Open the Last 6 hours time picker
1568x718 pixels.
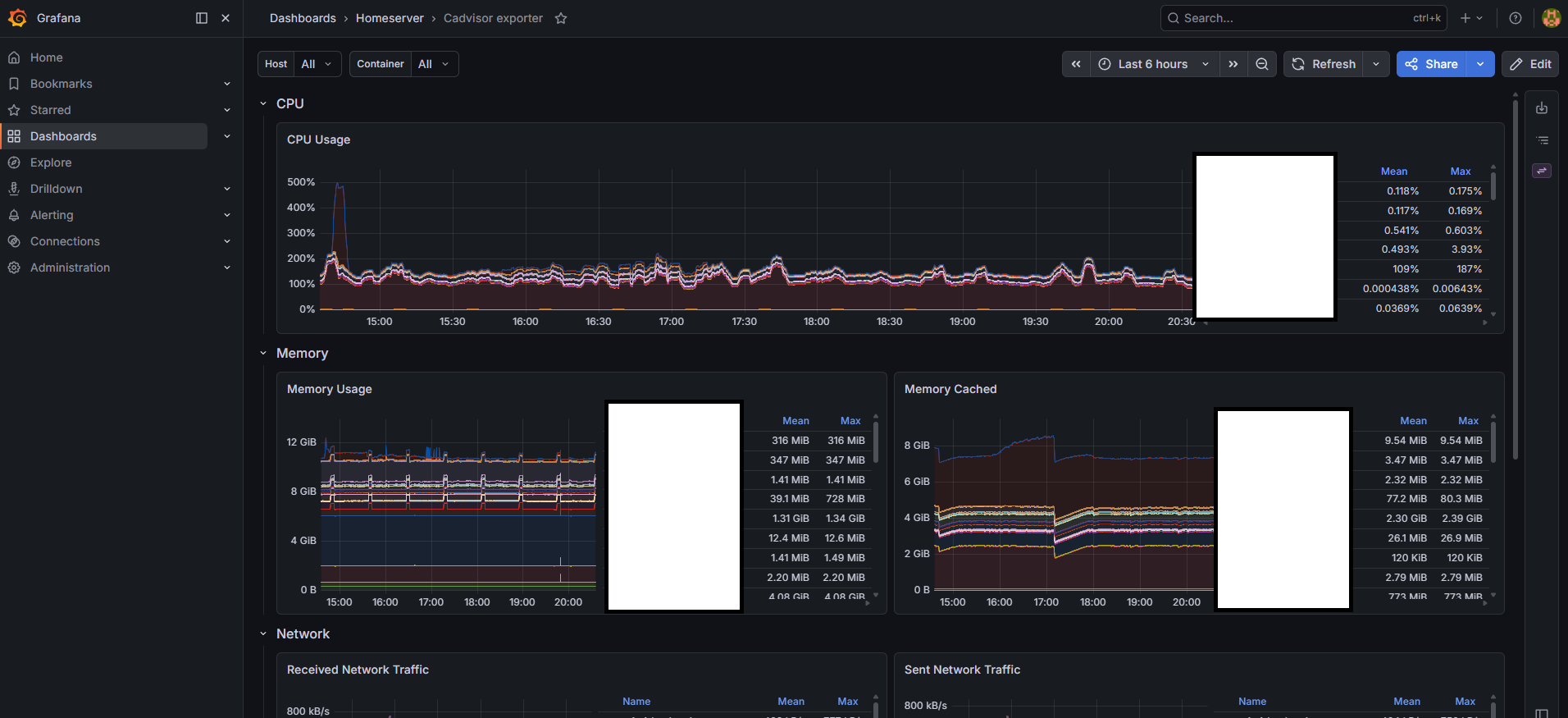1155,64
